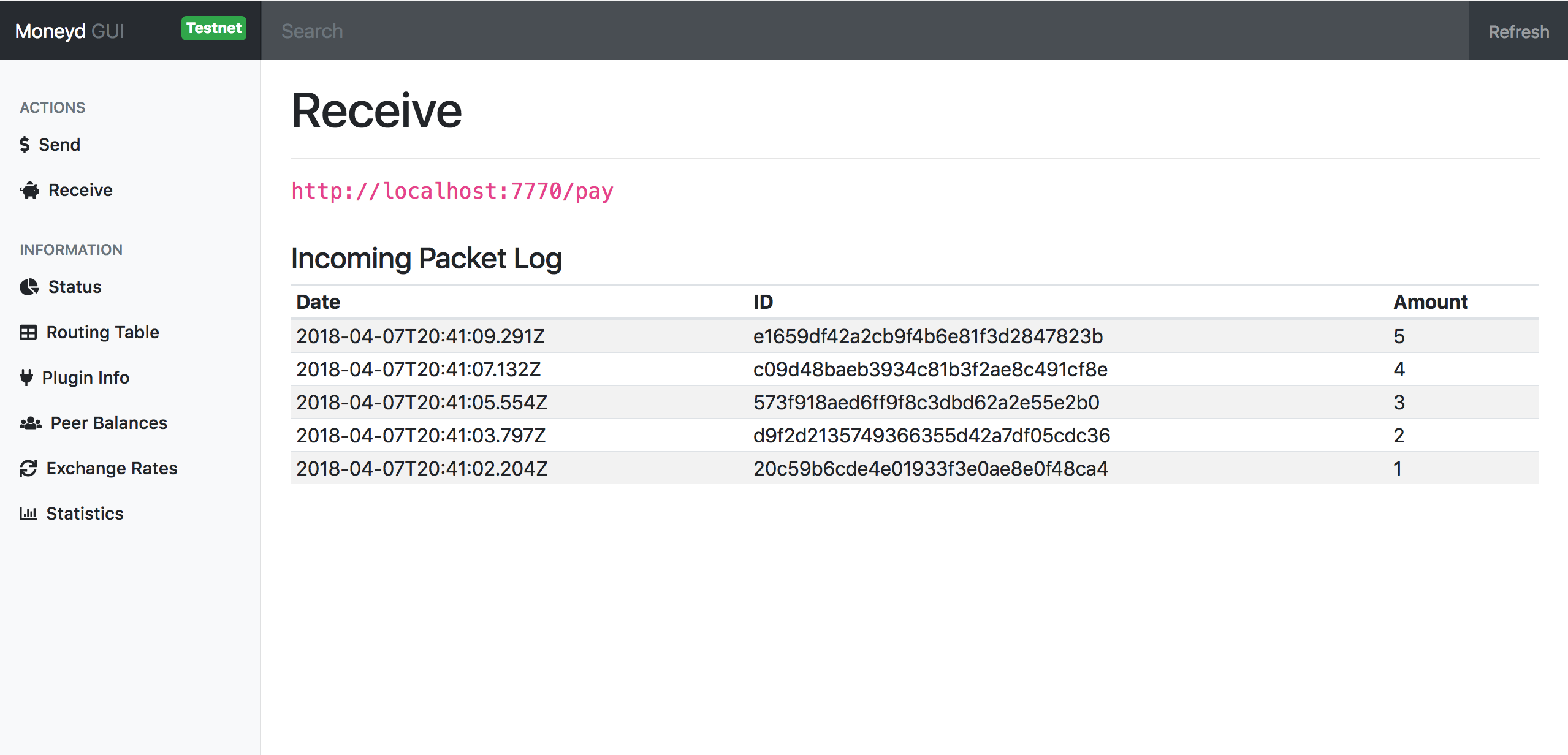The width and height of the screenshot is (1568, 755).
Task: Click the pie chart Status icon
Action: tap(29, 287)
